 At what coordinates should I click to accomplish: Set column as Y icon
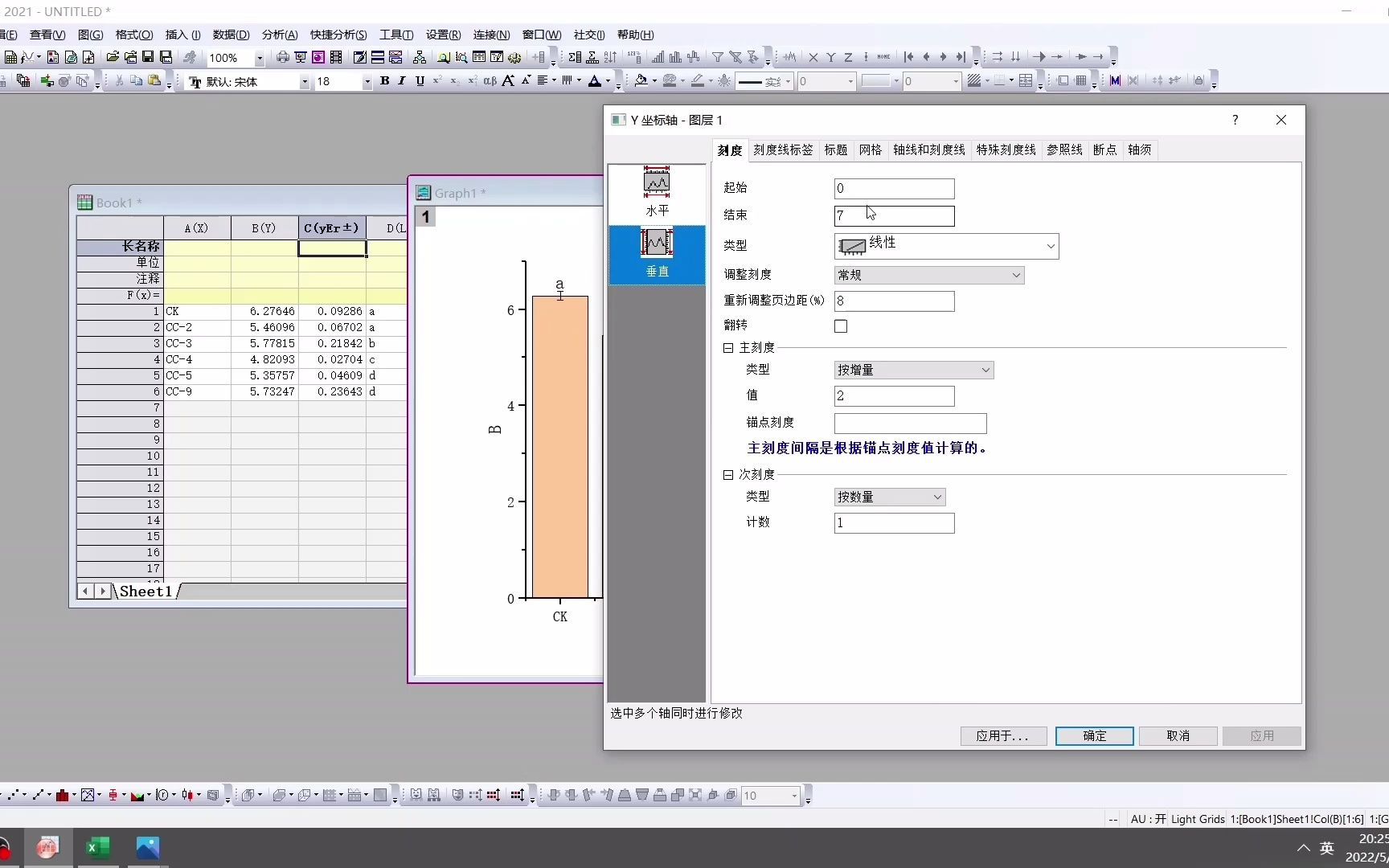point(831,57)
